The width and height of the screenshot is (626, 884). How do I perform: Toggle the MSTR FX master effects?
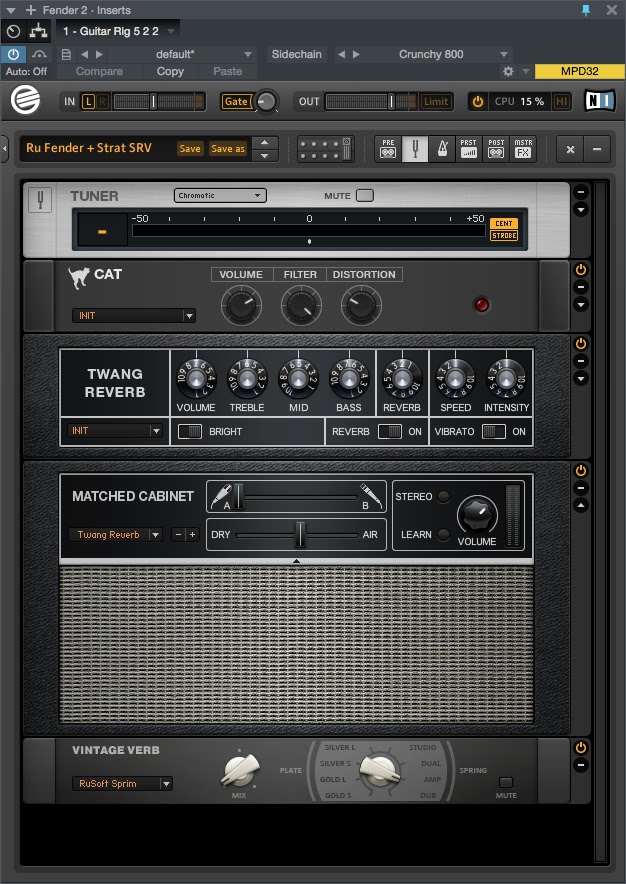523,149
